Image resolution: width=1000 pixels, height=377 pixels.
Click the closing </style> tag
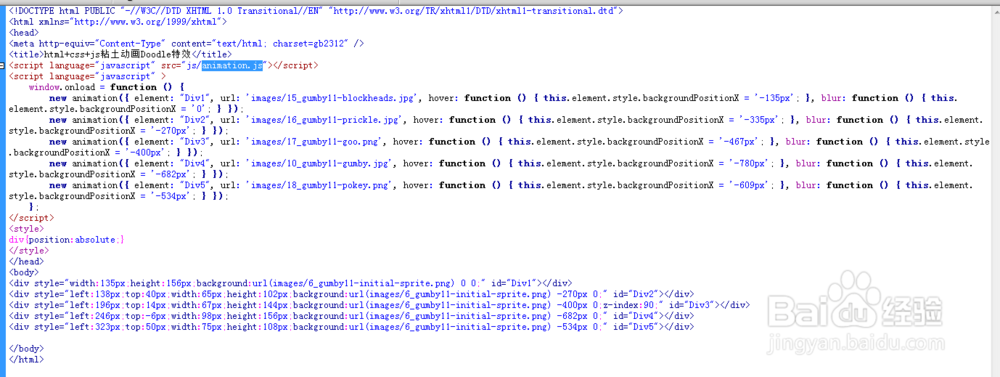click(29, 250)
